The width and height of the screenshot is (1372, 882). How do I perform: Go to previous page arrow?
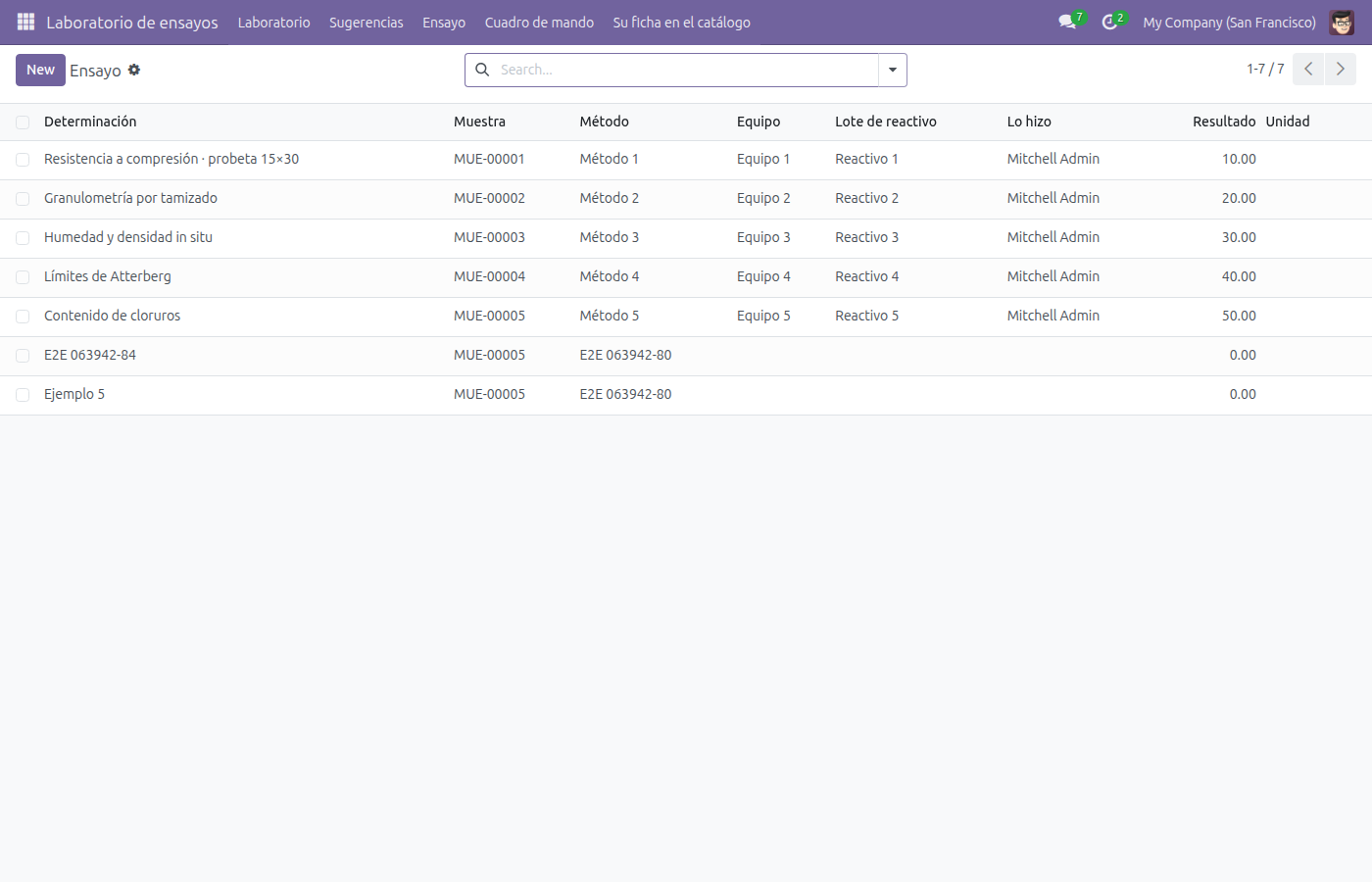[x=1308, y=70]
